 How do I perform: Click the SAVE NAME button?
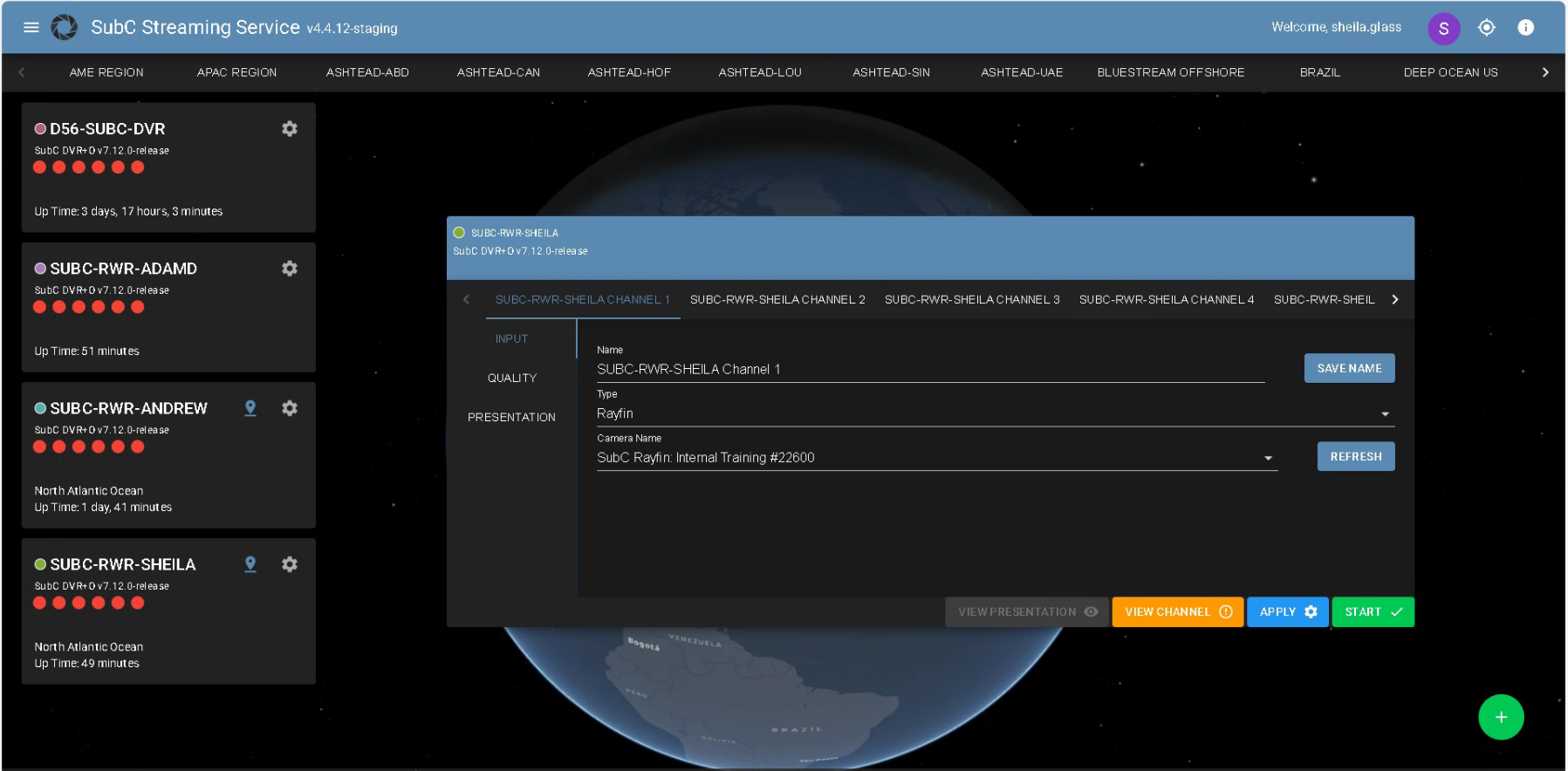[1348, 368]
